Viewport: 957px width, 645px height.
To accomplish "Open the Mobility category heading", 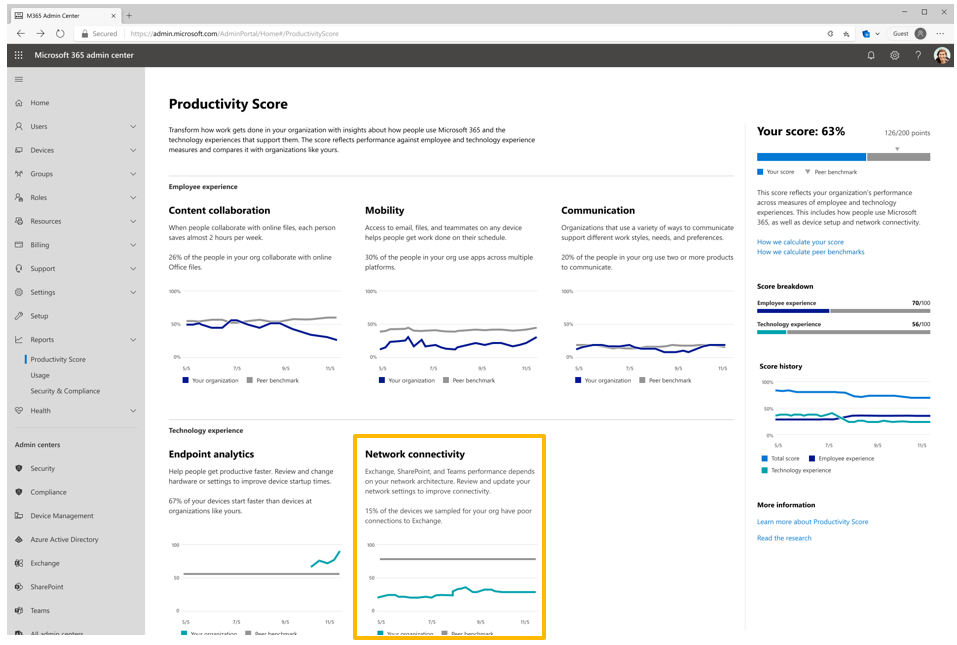I will (x=385, y=211).
